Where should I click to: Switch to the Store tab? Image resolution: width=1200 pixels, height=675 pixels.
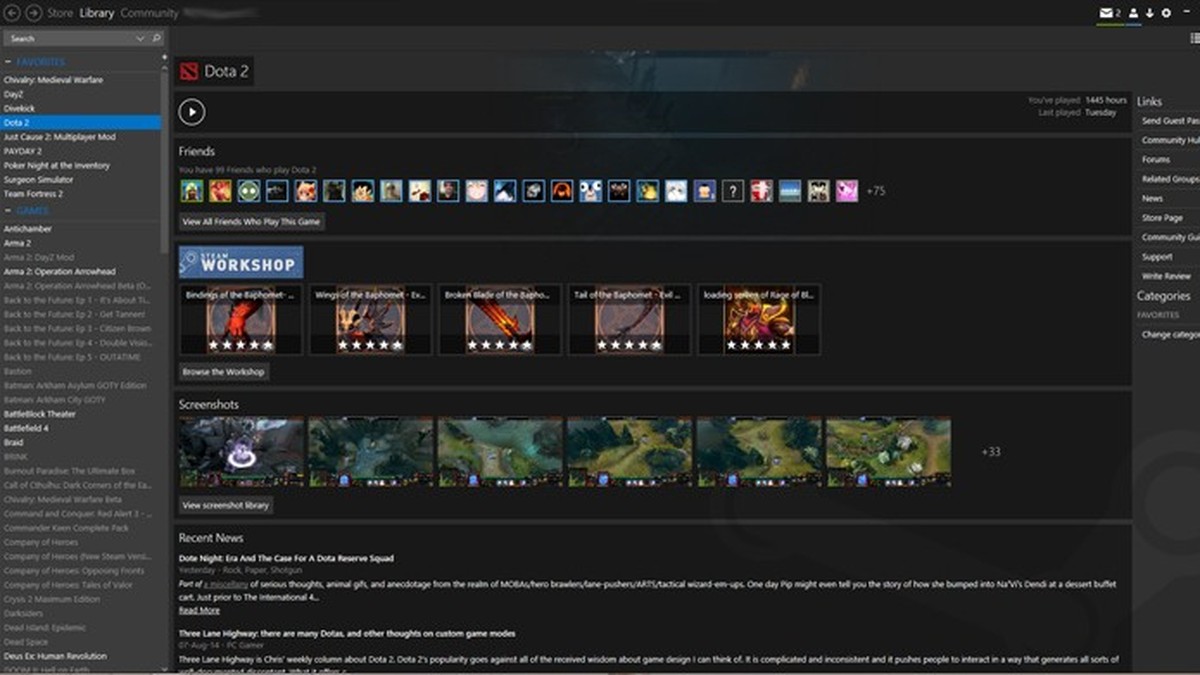coord(59,13)
